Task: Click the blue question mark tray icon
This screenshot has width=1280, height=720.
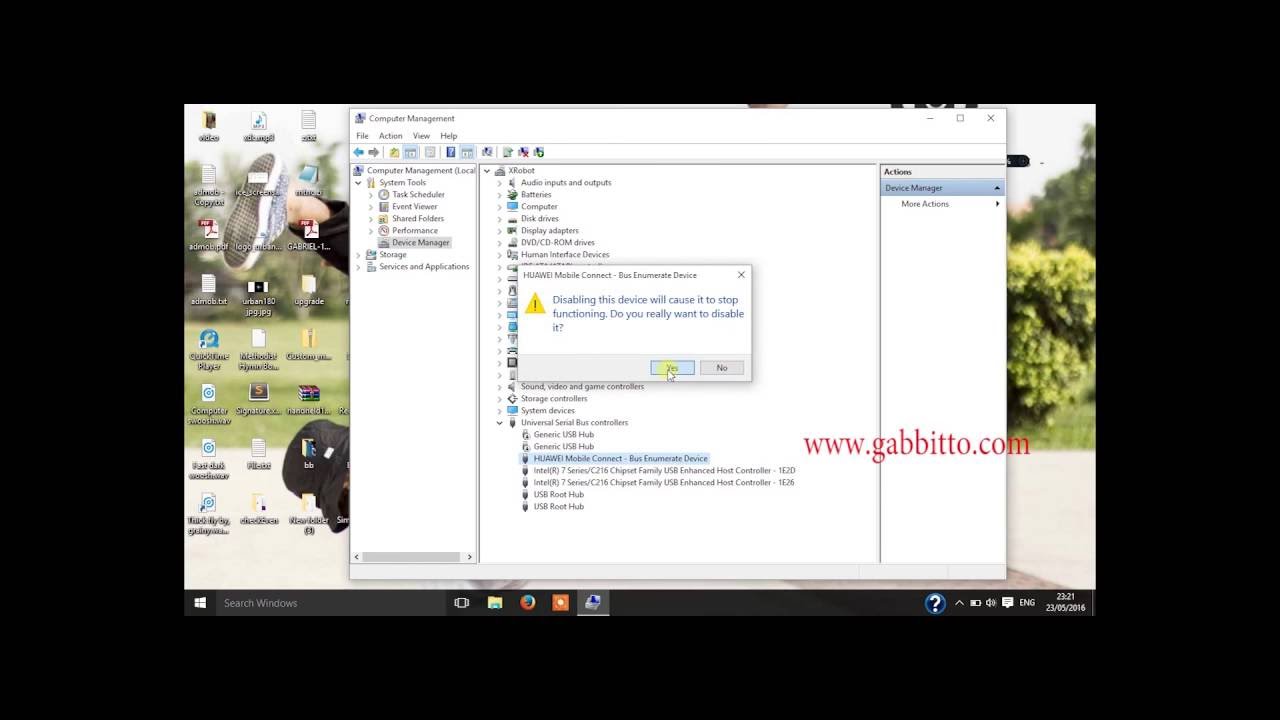Action: click(x=935, y=603)
